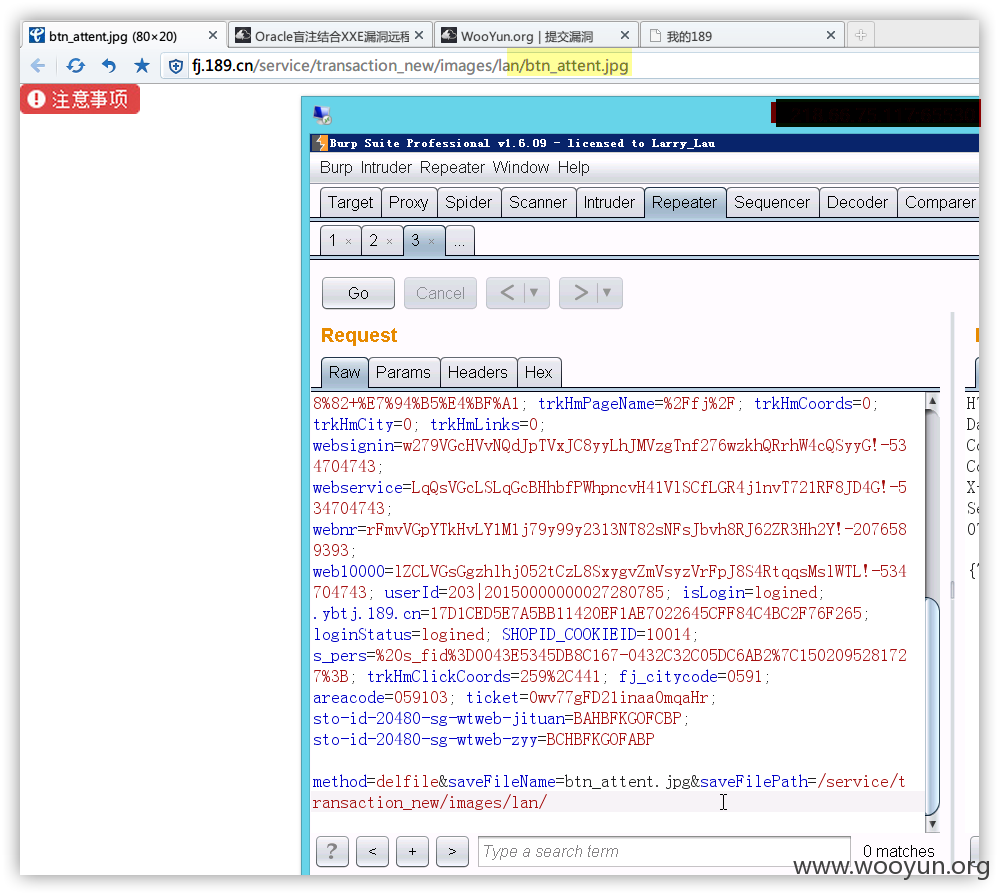This screenshot has width=999, height=895.
Task: Open the history forward dropdown arrow
Action: click(607, 293)
